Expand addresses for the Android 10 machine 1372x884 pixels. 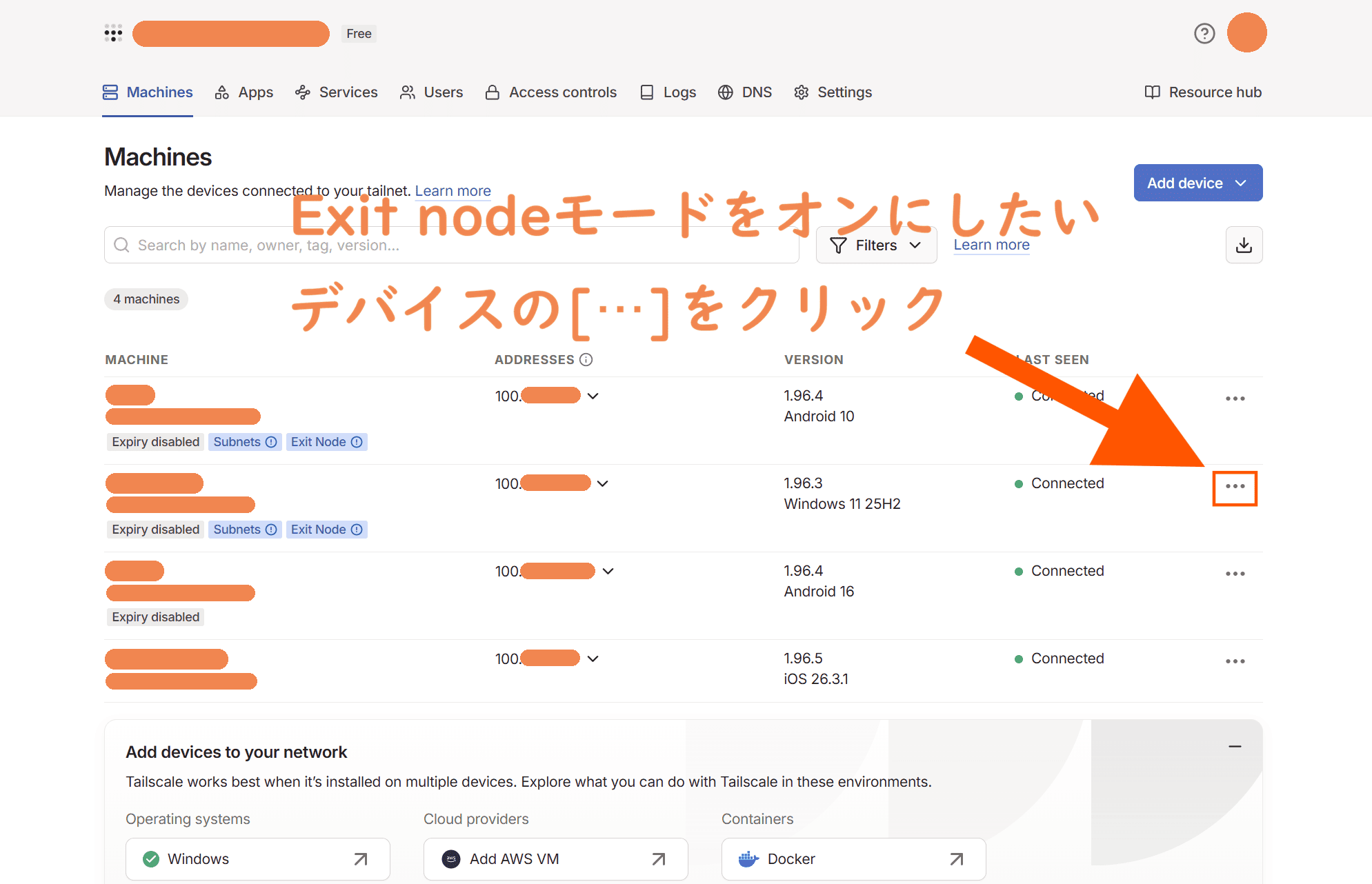(x=593, y=396)
